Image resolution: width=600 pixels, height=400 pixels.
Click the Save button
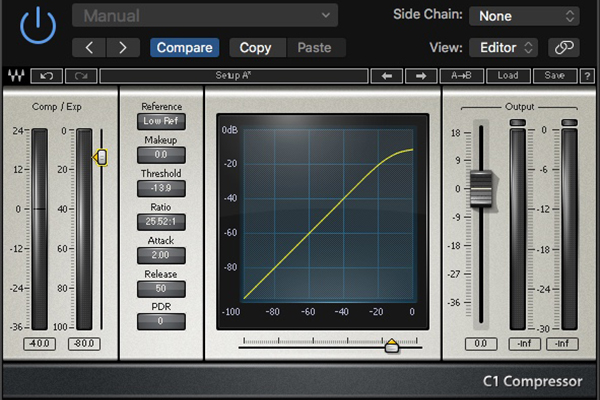[x=554, y=76]
